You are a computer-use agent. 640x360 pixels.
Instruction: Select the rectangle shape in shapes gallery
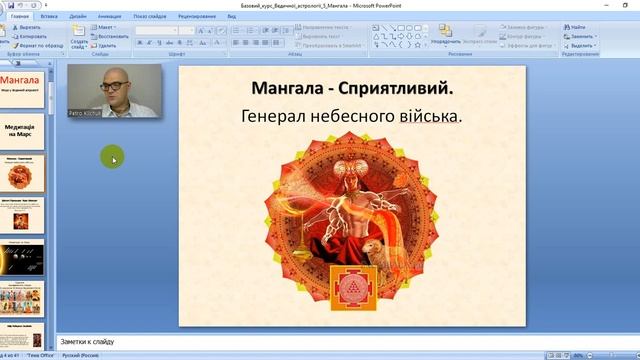point(401,28)
